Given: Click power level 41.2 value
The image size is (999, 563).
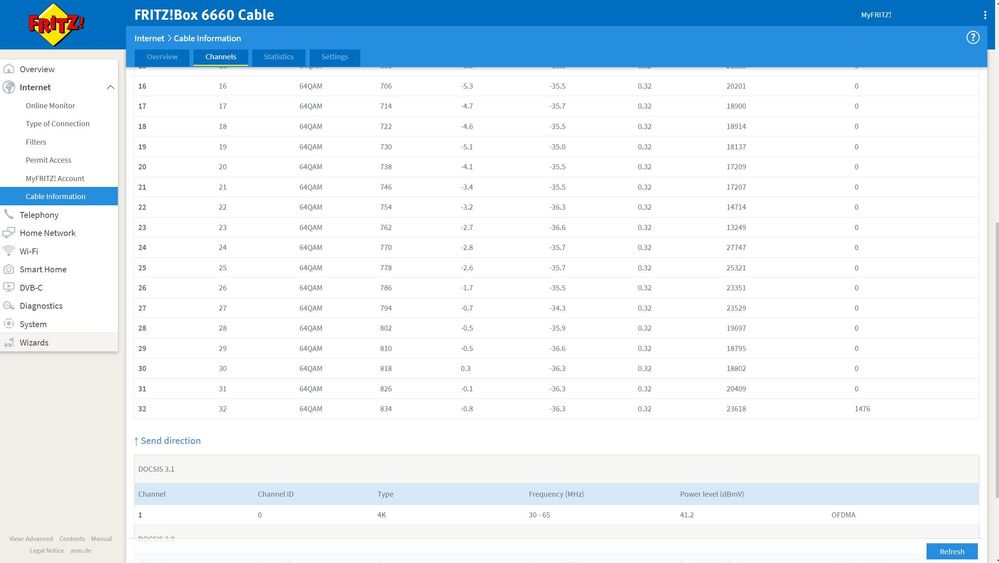Looking at the screenshot, I should [686, 515].
